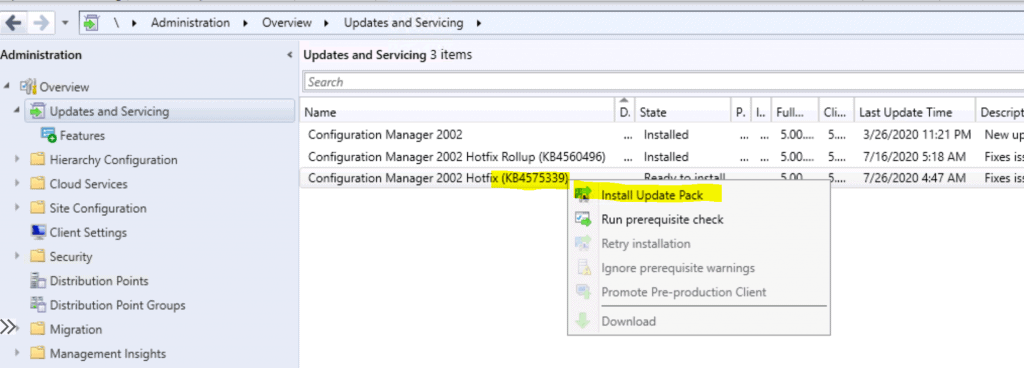This screenshot has width=1024, height=368.
Task: Sort by the Full version column header
Action: pos(795,112)
